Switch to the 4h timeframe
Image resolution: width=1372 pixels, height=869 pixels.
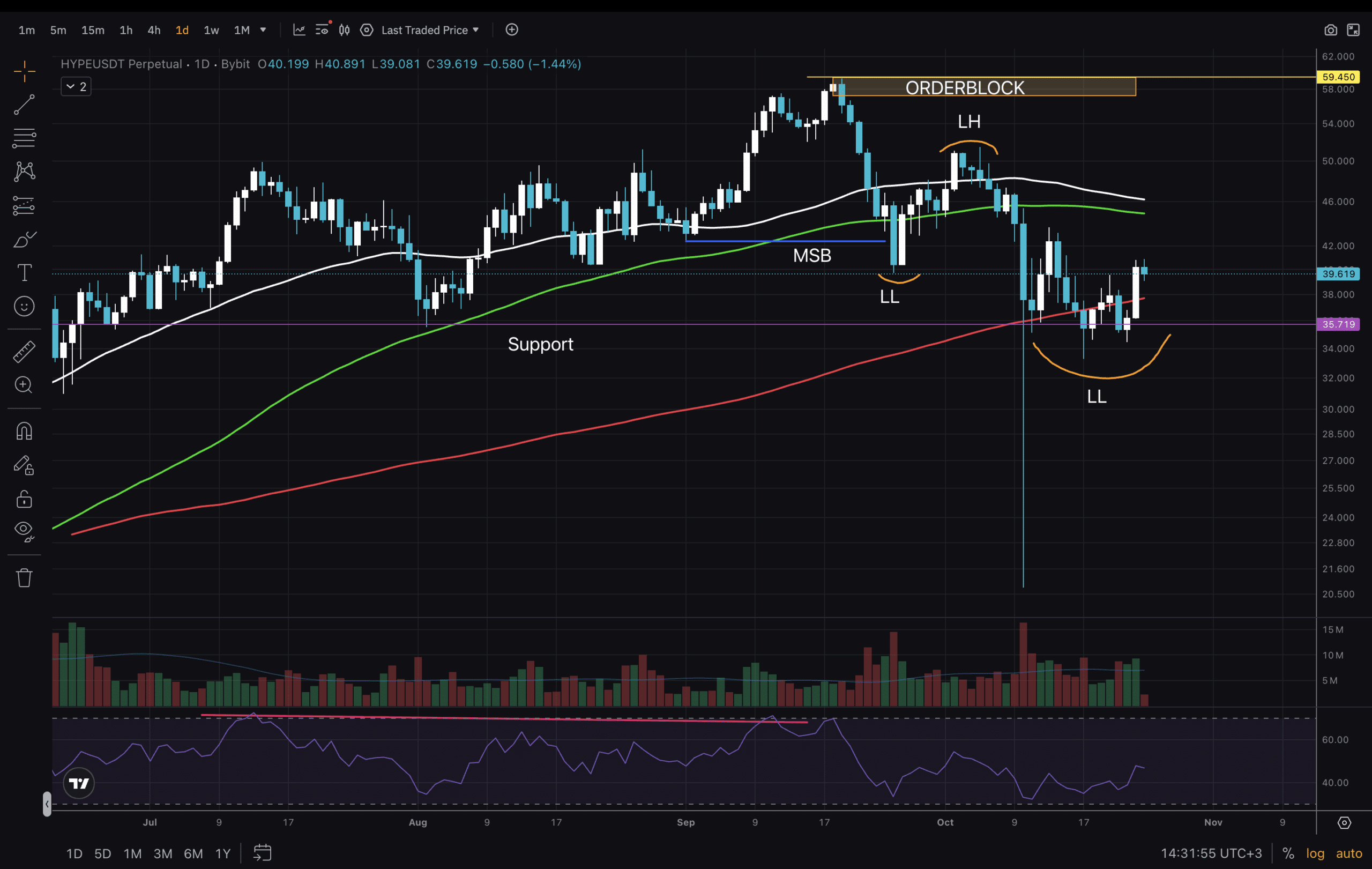[x=154, y=30]
